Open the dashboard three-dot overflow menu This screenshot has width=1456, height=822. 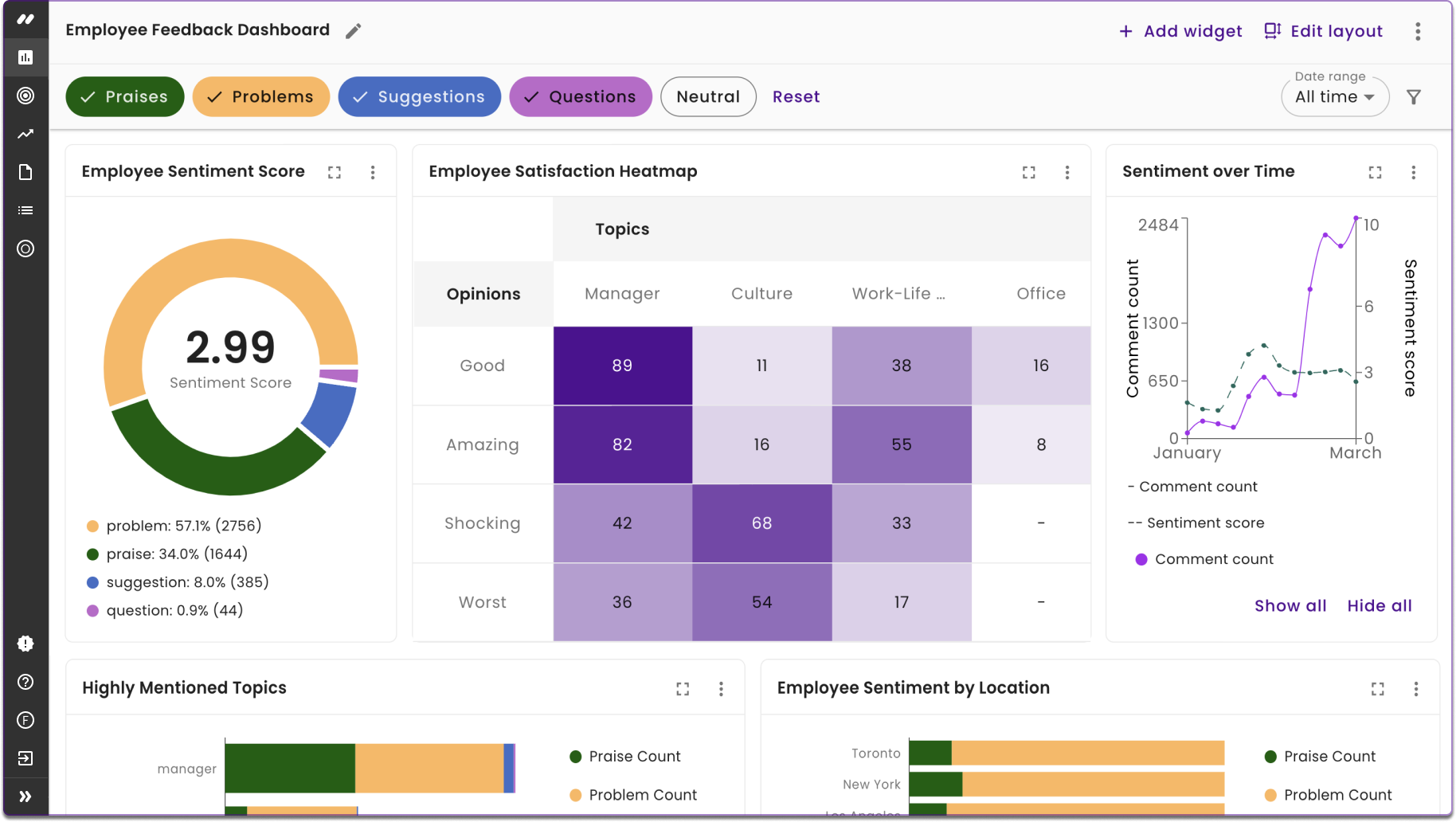click(x=1418, y=31)
